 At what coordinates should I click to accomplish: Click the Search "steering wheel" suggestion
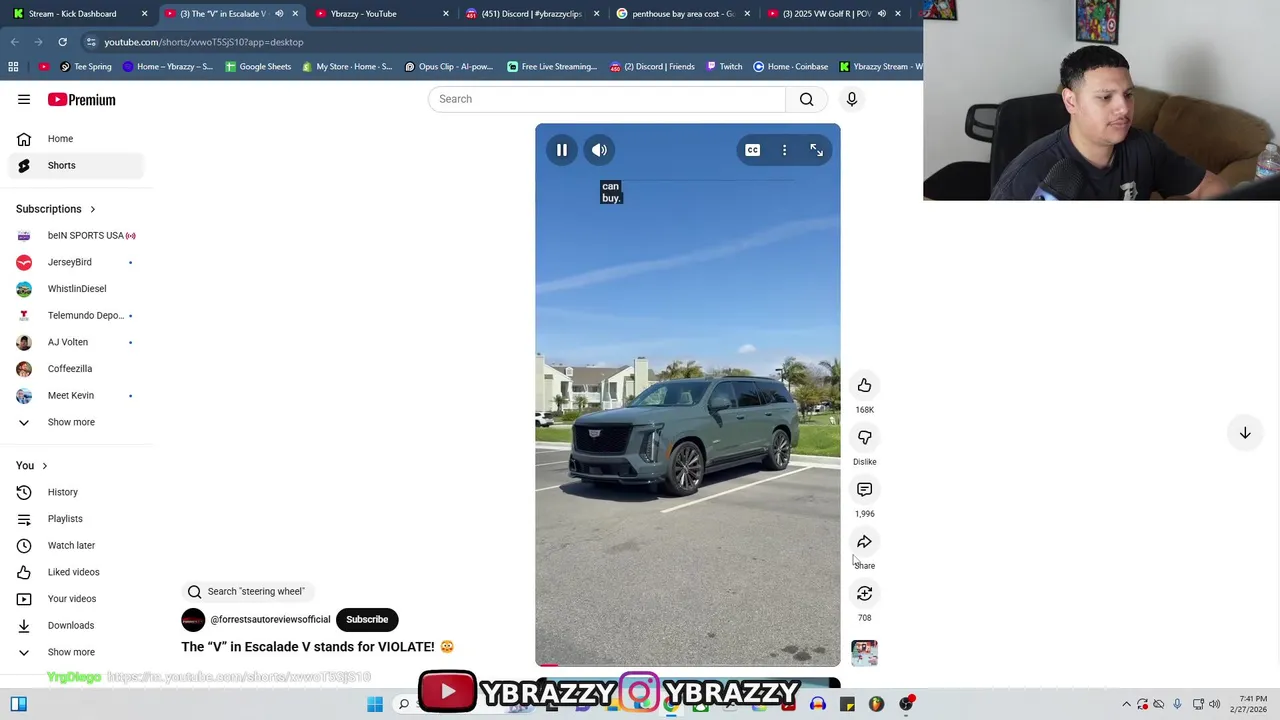point(246,591)
